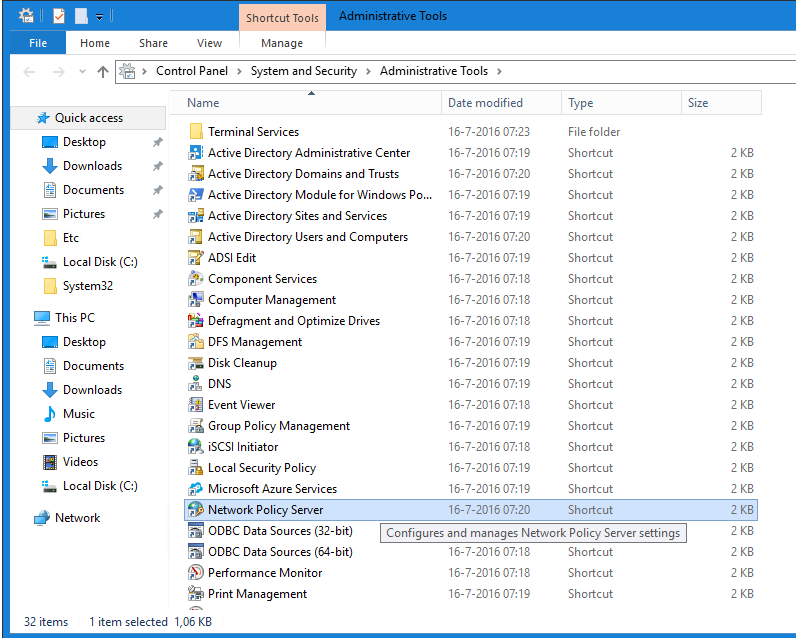Image resolution: width=796 pixels, height=638 pixels.
Task: Sort by the Size column header
Action: [x=721, y=103]
